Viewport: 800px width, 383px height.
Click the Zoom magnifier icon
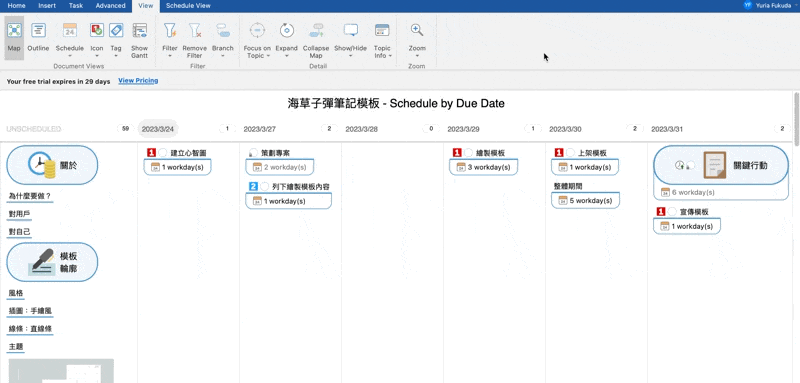pyautogui.click(x=417, y=31)
